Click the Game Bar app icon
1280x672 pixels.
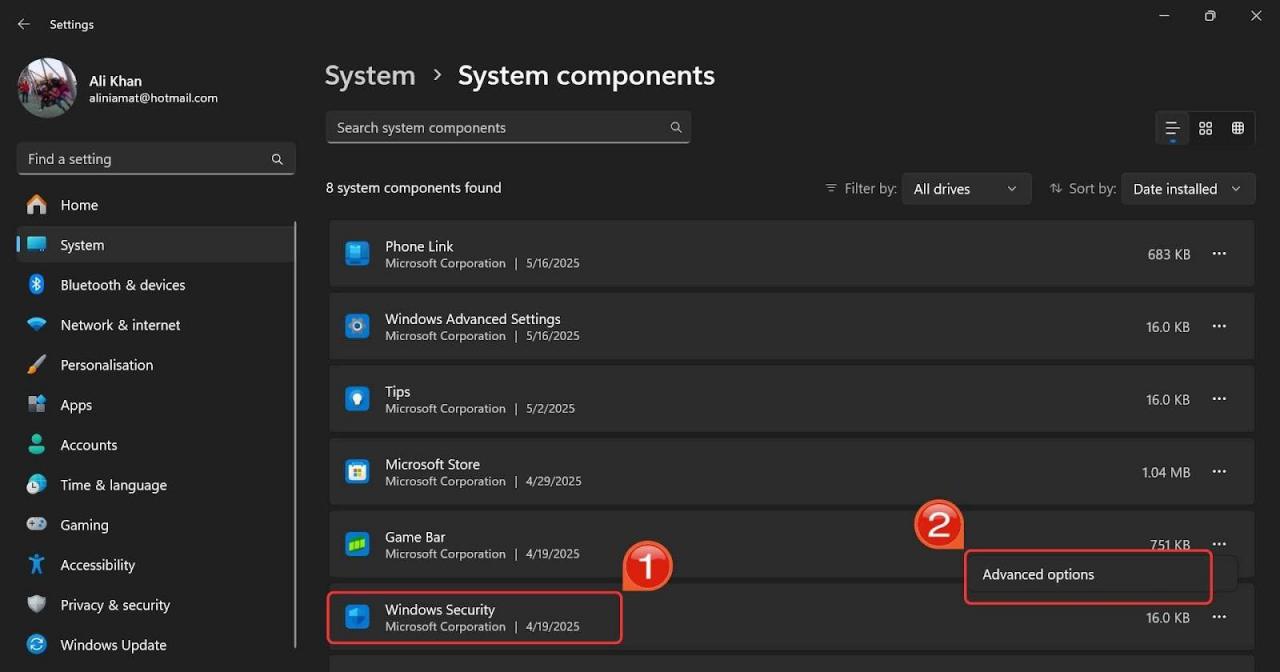tap(357, 544)
